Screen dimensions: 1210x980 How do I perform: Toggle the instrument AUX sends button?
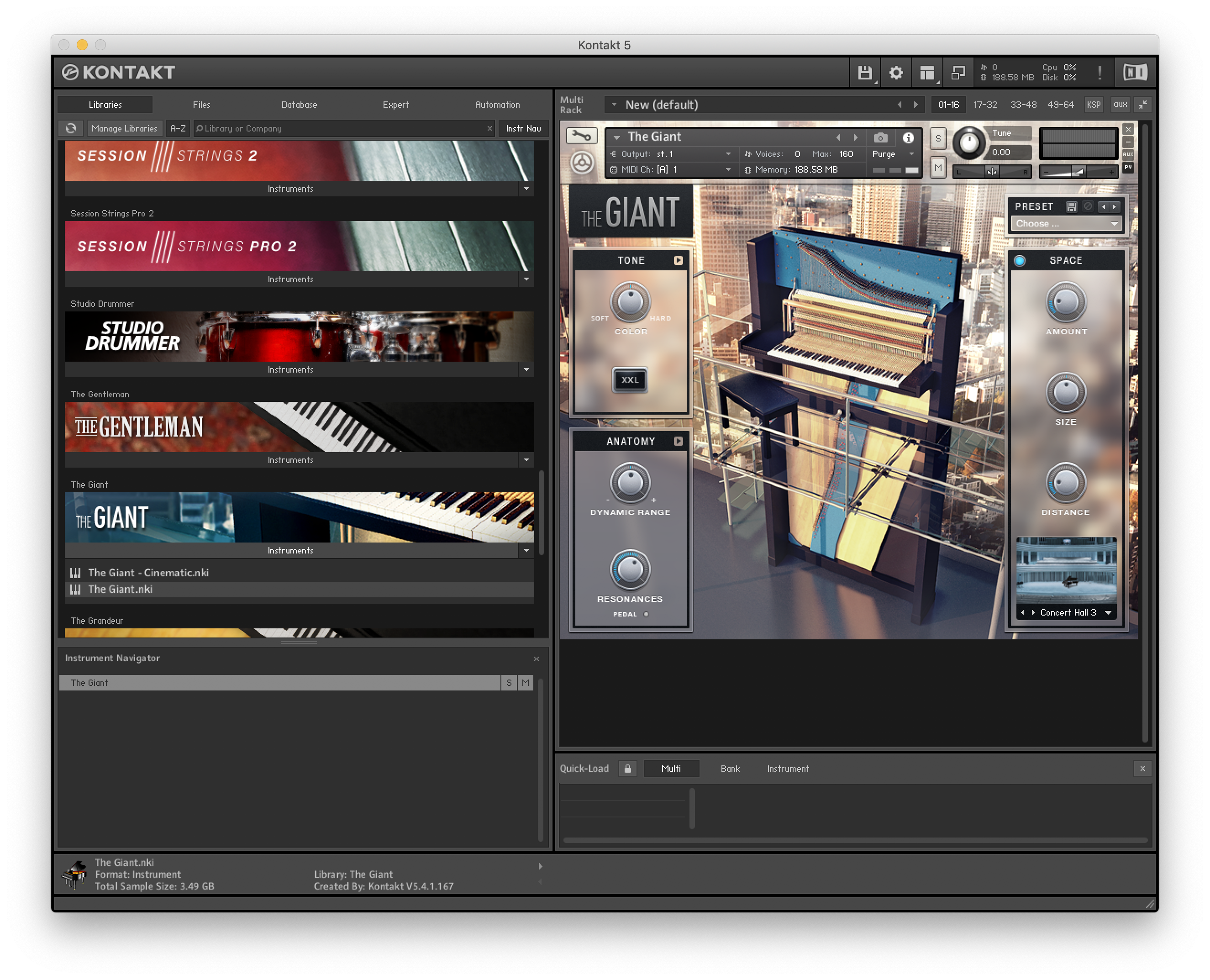pos(1128,154)
